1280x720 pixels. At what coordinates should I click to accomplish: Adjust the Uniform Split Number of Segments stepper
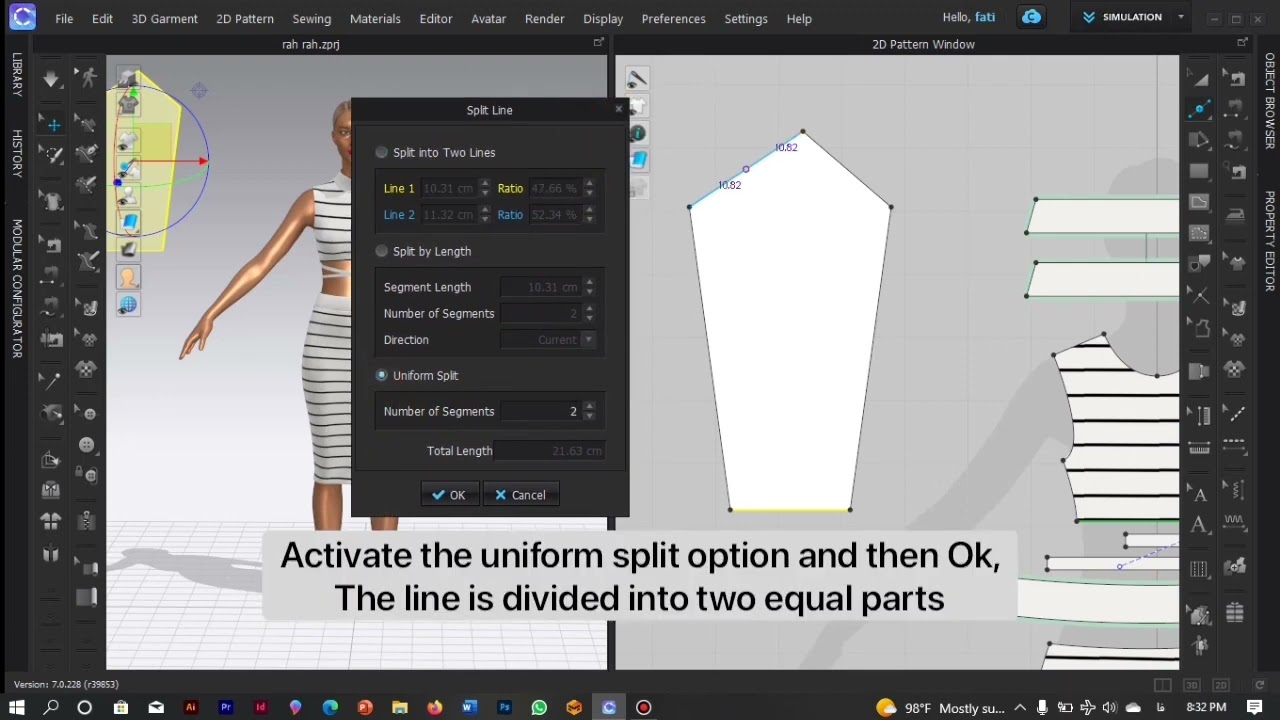click(589, 411)
